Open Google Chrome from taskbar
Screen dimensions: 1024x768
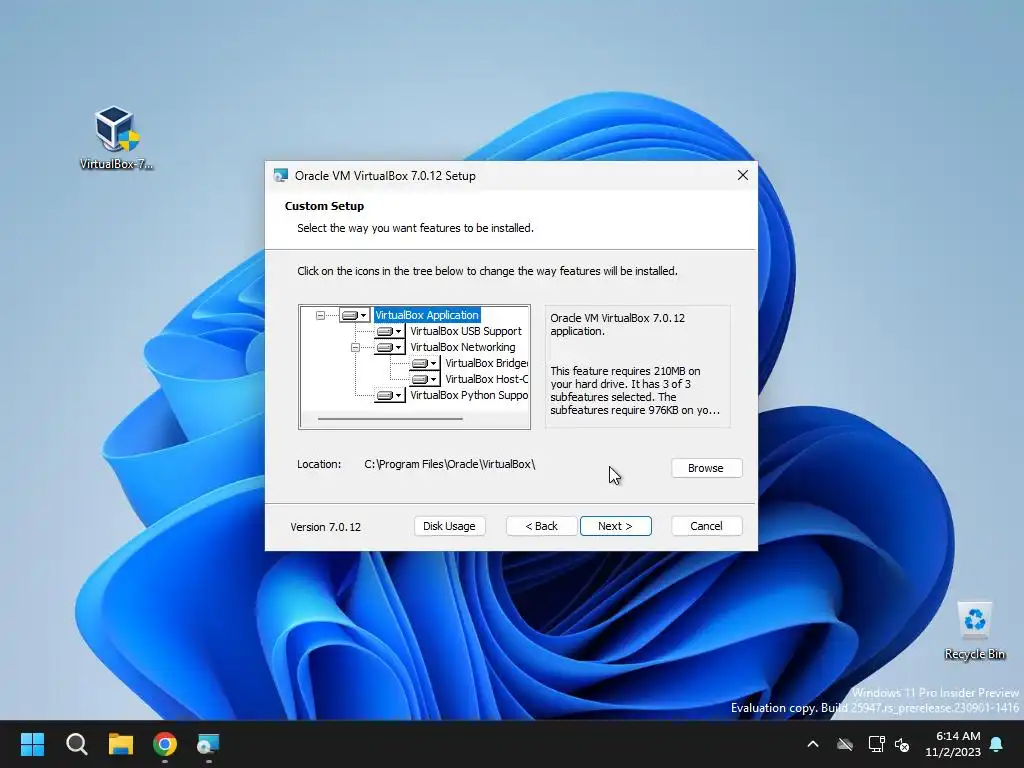click(165, 744)
